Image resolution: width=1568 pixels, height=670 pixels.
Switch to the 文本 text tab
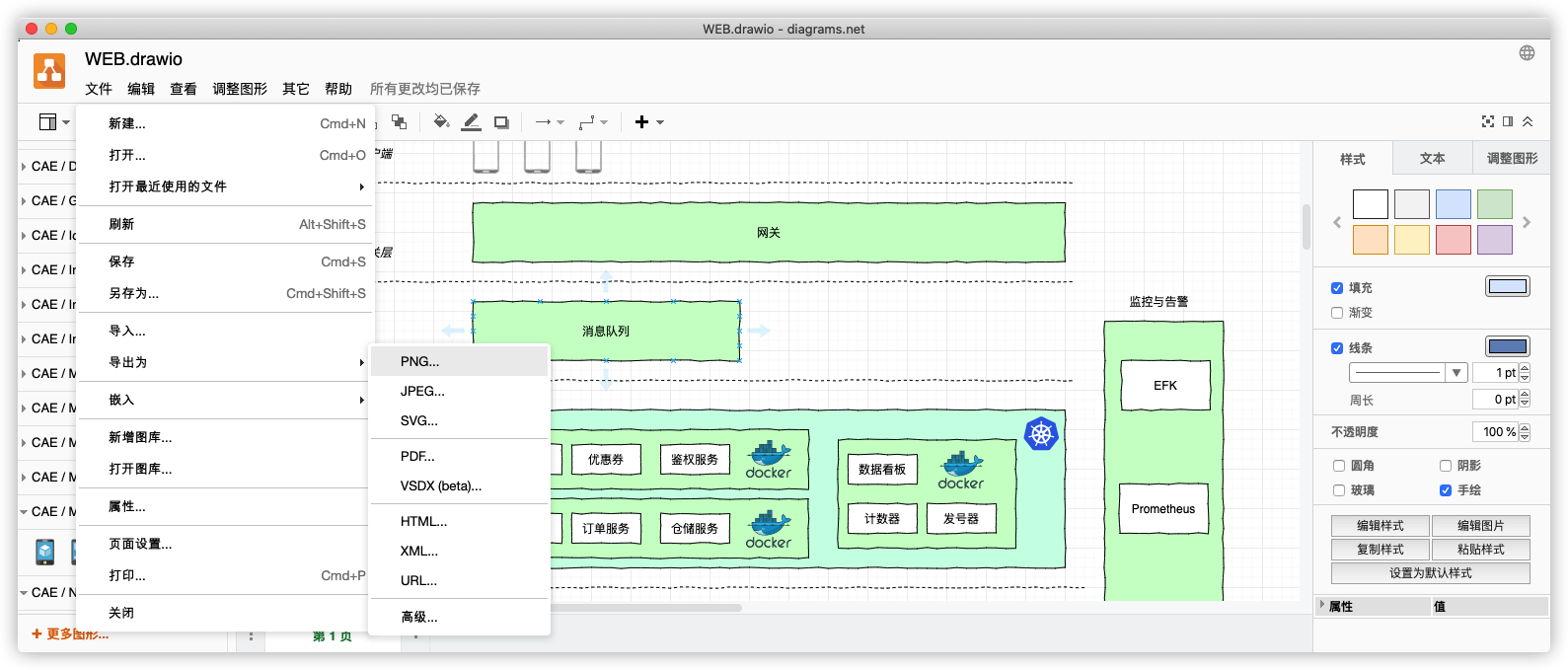coord(1432,158)
